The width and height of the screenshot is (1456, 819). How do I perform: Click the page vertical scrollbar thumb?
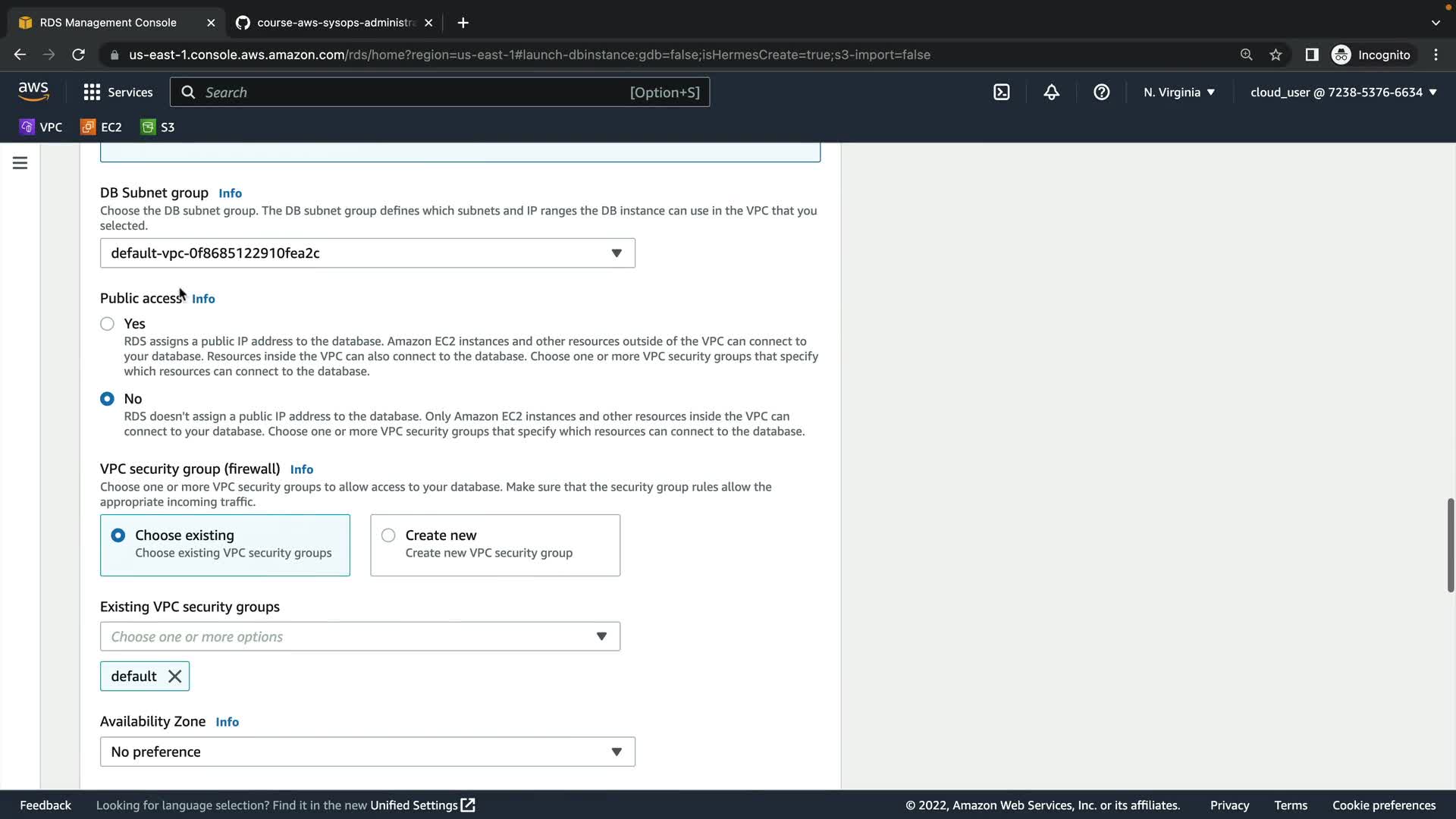pyautogui.click(x=1450, y=544)
